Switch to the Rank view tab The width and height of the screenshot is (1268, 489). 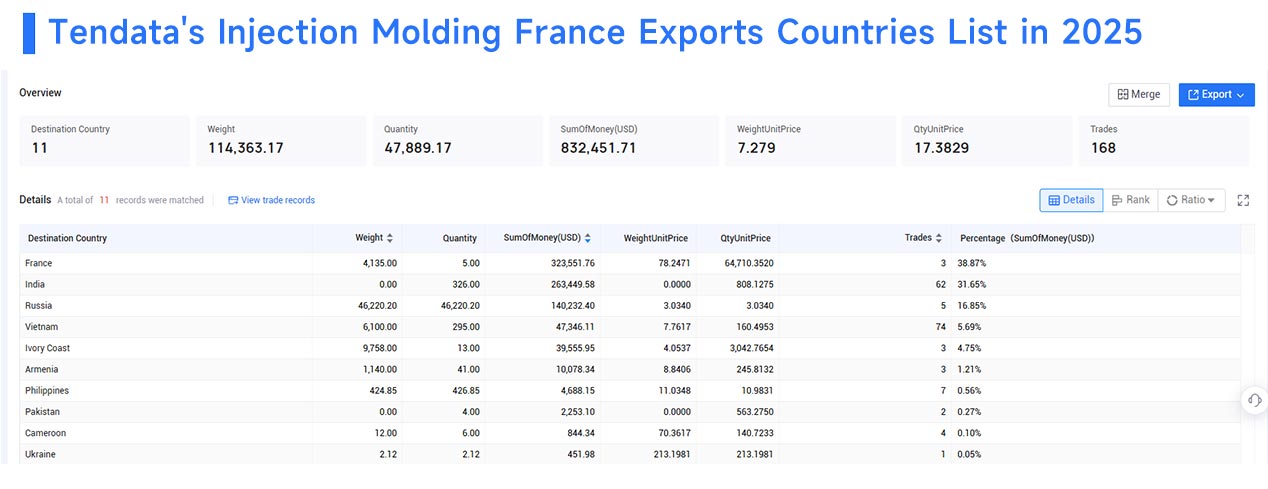tap(1130, 200)
